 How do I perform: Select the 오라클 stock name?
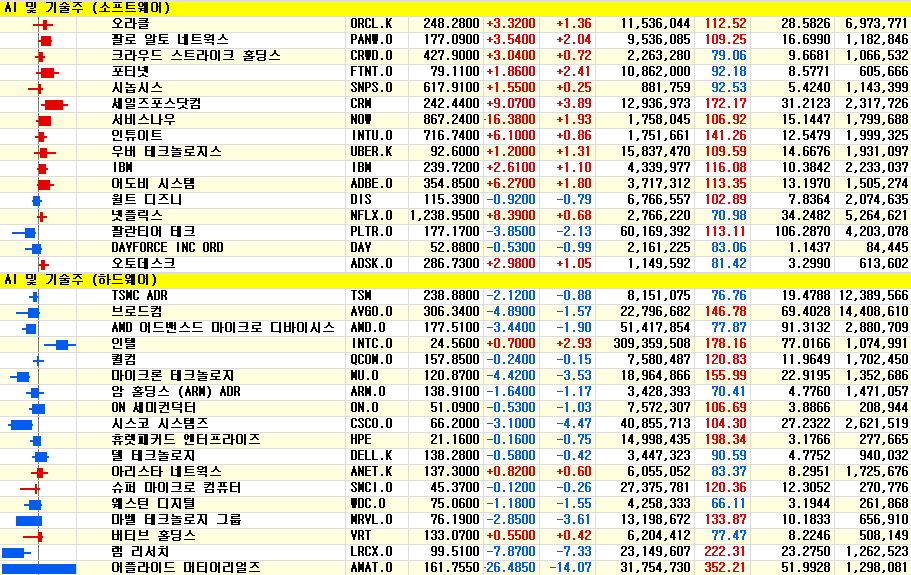131,24
